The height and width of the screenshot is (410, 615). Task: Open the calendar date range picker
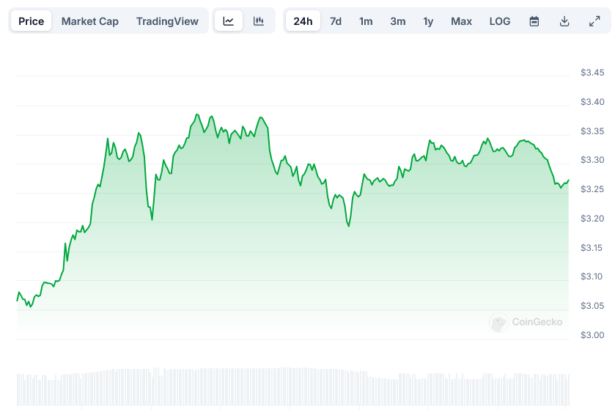pos(534,21)
